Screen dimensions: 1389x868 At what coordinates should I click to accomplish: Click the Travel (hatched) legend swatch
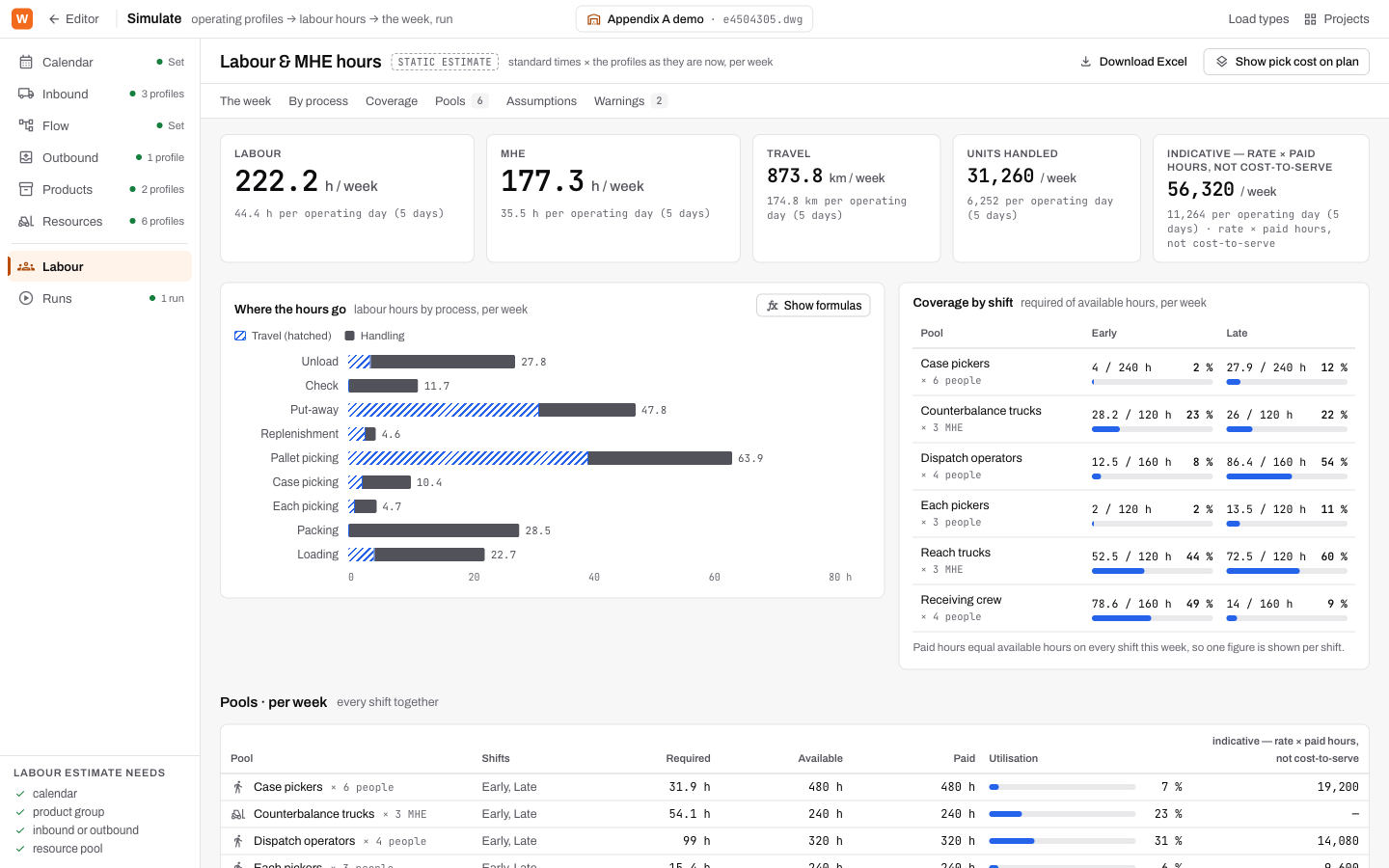[240, 336]
